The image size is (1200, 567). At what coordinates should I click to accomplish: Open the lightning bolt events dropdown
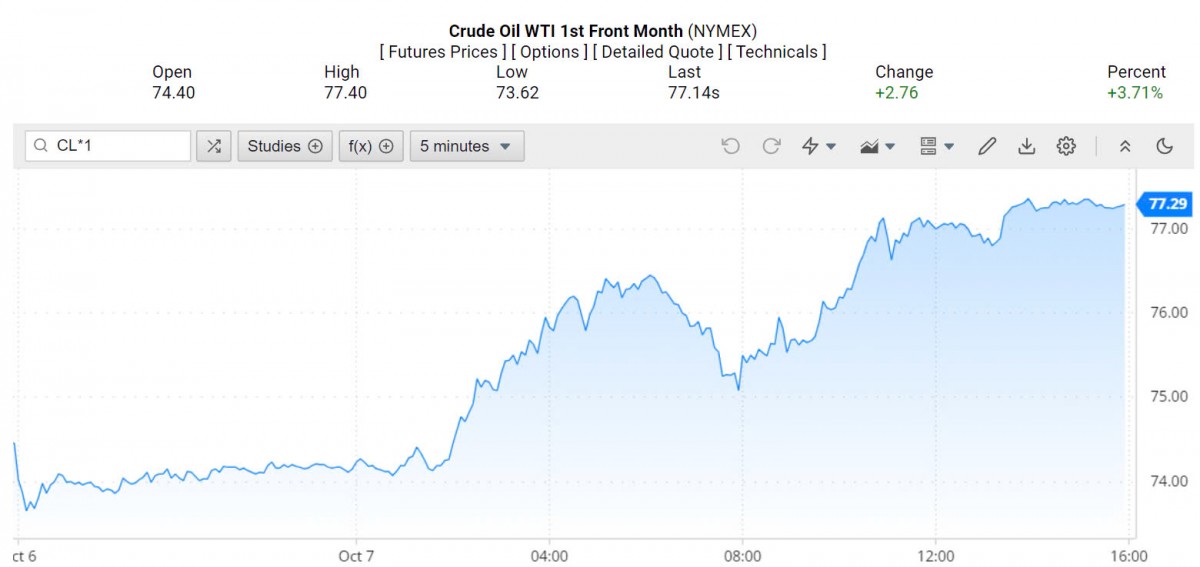(x=819, y=146)
